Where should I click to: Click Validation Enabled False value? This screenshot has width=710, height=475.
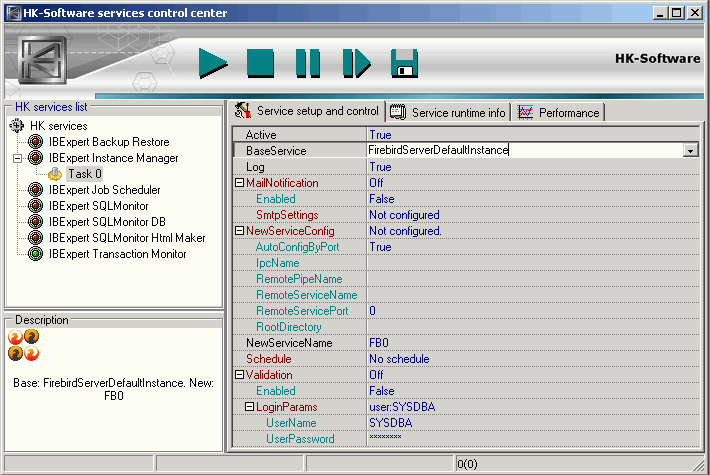tap(382, 391)
